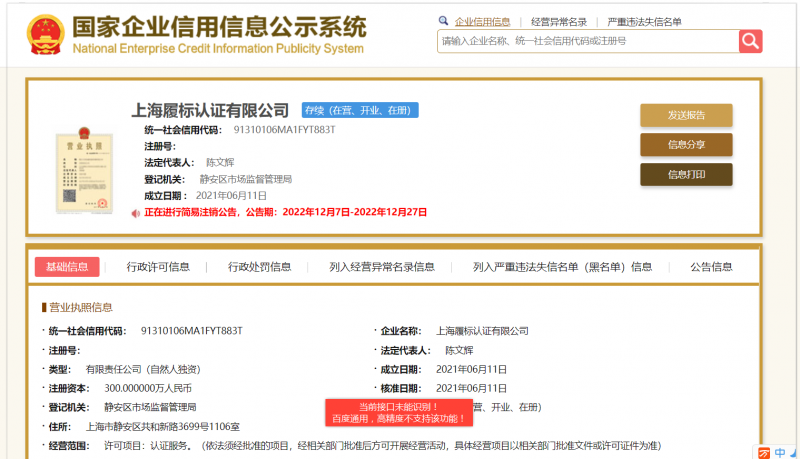This screenshot has height=459, width=800.
Task: Click the header credit code 91310106MA1FYT883T
Action: click(x=284, y=130)
